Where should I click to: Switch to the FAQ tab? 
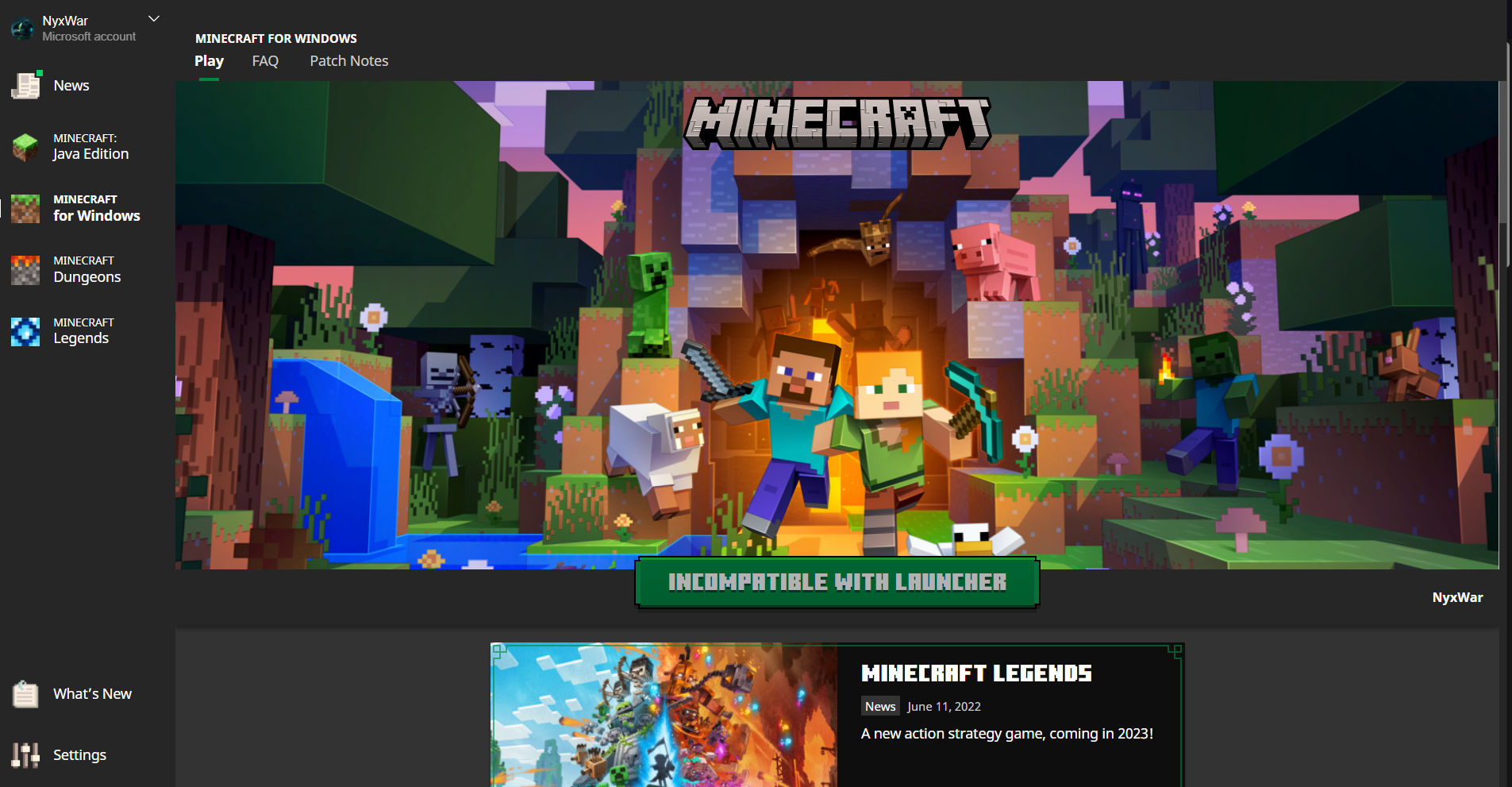(265, 61)
